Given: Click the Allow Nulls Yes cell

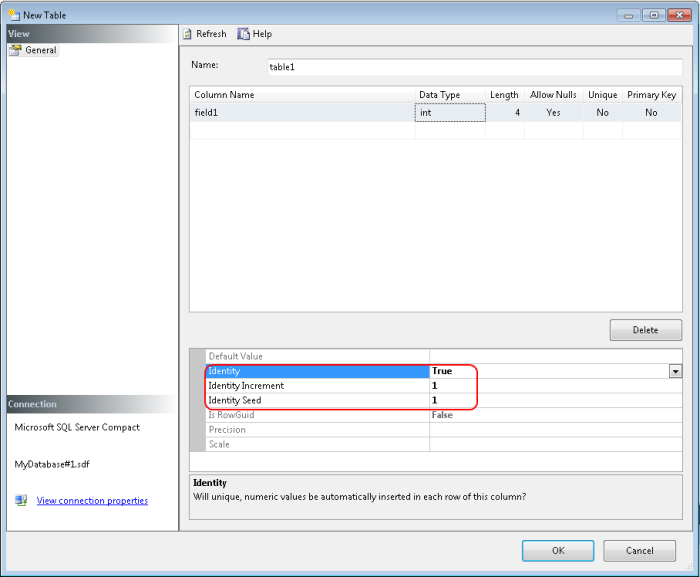Looking at the screenshot, I should 554,113.
